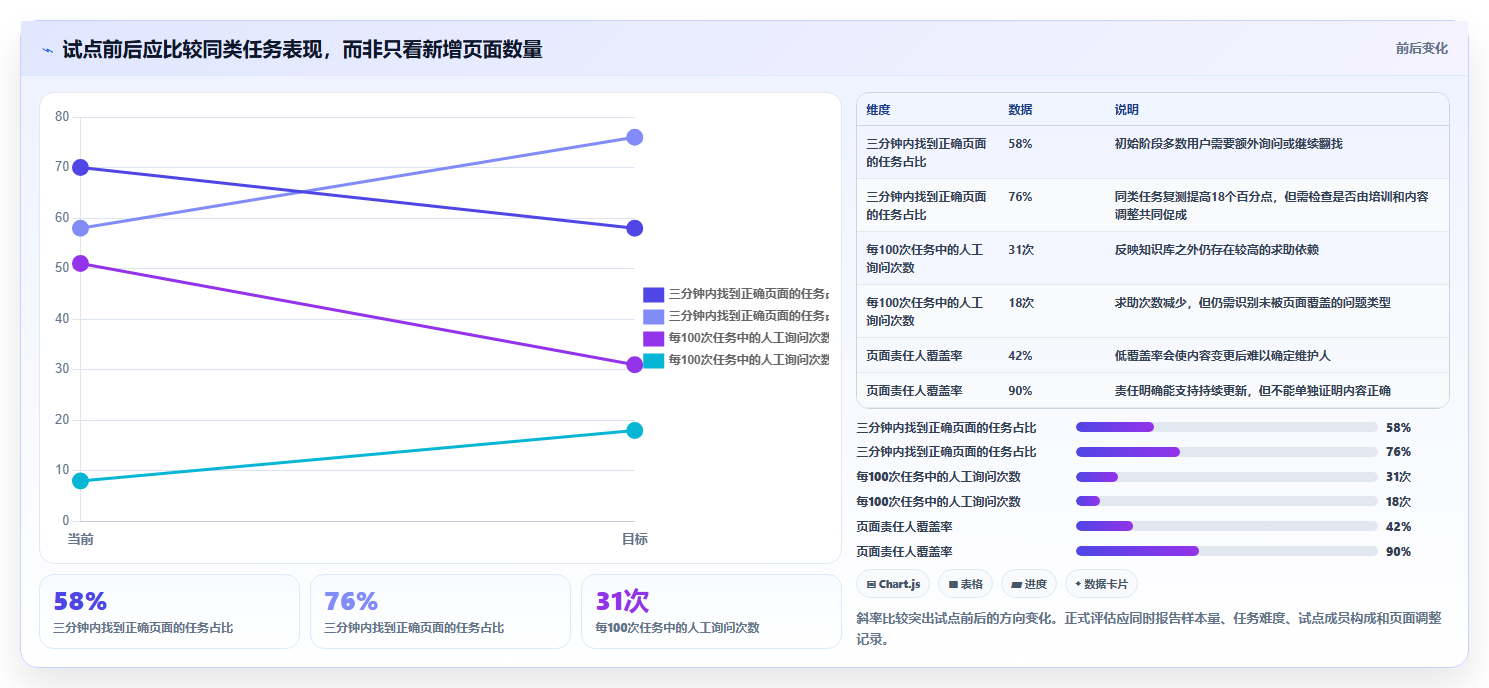Click the progress bar showing 76%
Viewport: 1489px width, 688px height.
[1226, 452]
